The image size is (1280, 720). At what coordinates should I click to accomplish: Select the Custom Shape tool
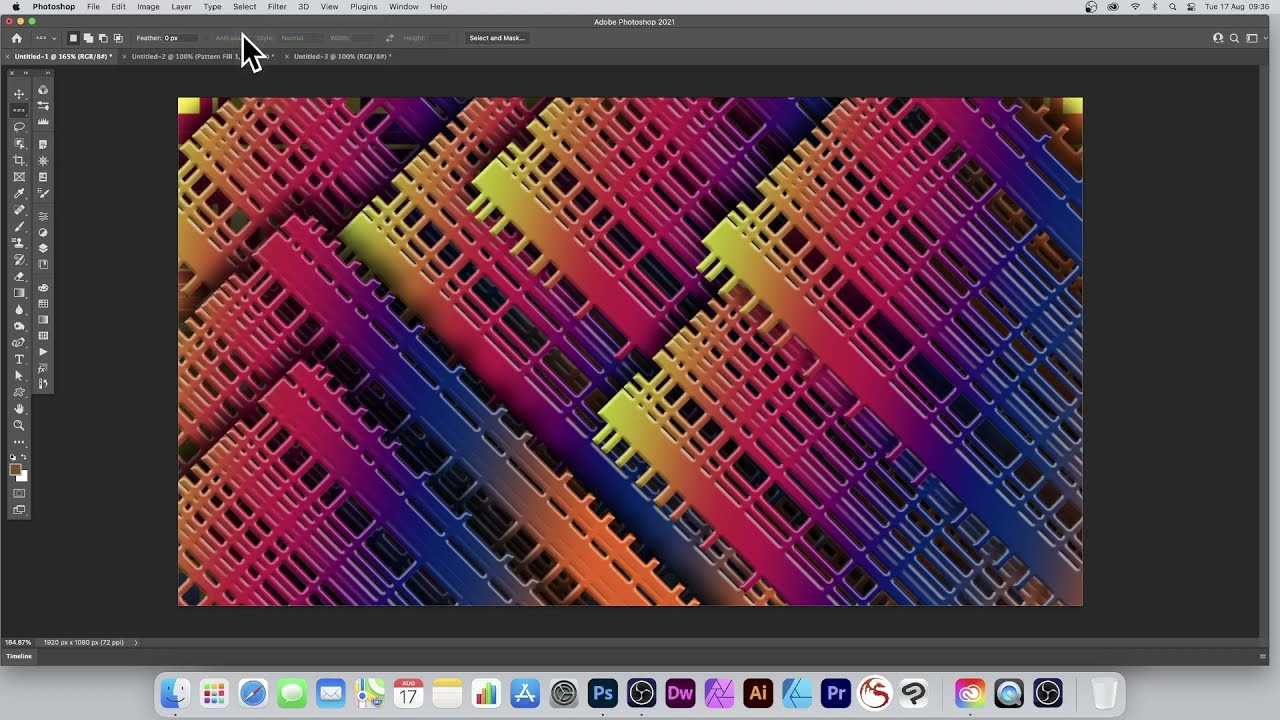coord(19,392)
